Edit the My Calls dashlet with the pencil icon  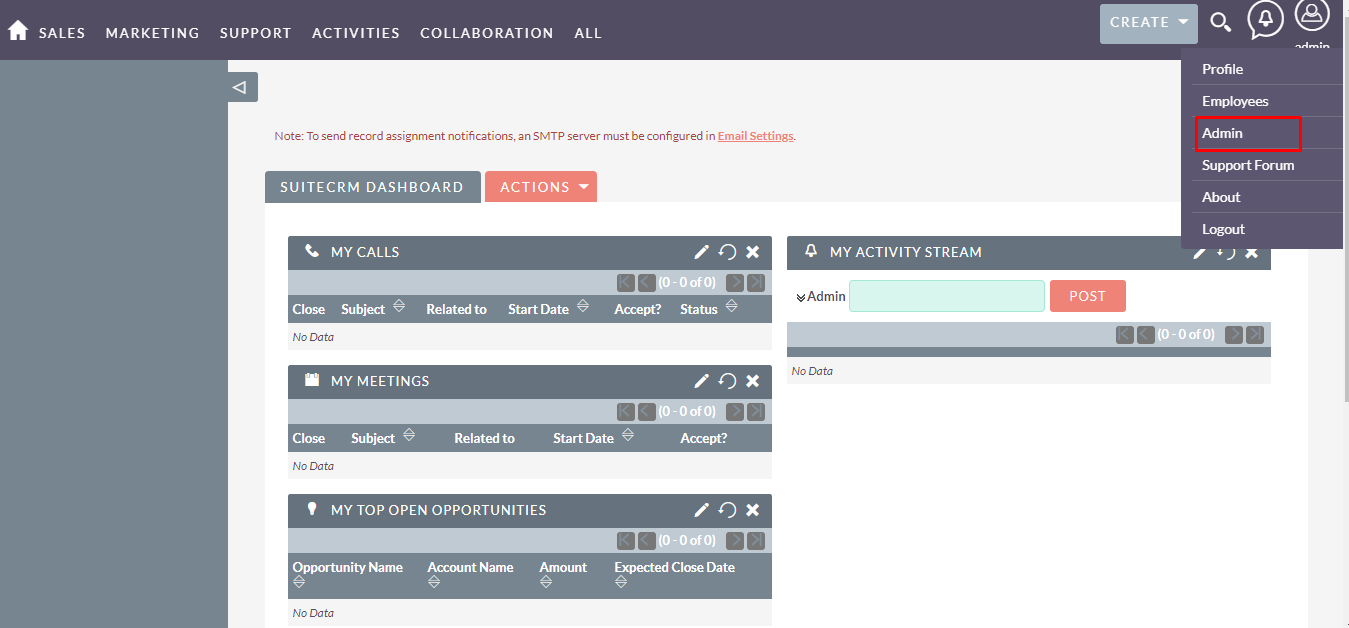coord(702,252)
